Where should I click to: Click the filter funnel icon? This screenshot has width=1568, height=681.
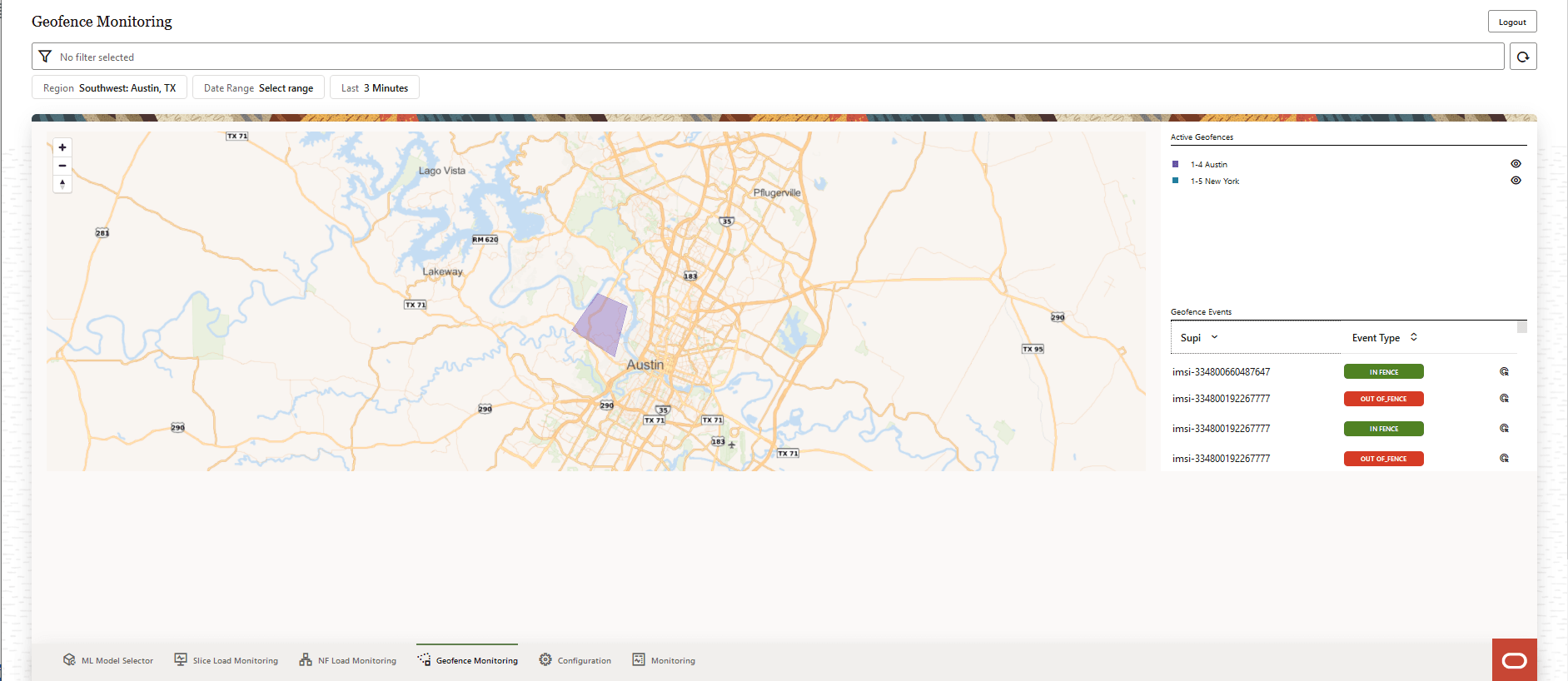[x=45, y=57]
